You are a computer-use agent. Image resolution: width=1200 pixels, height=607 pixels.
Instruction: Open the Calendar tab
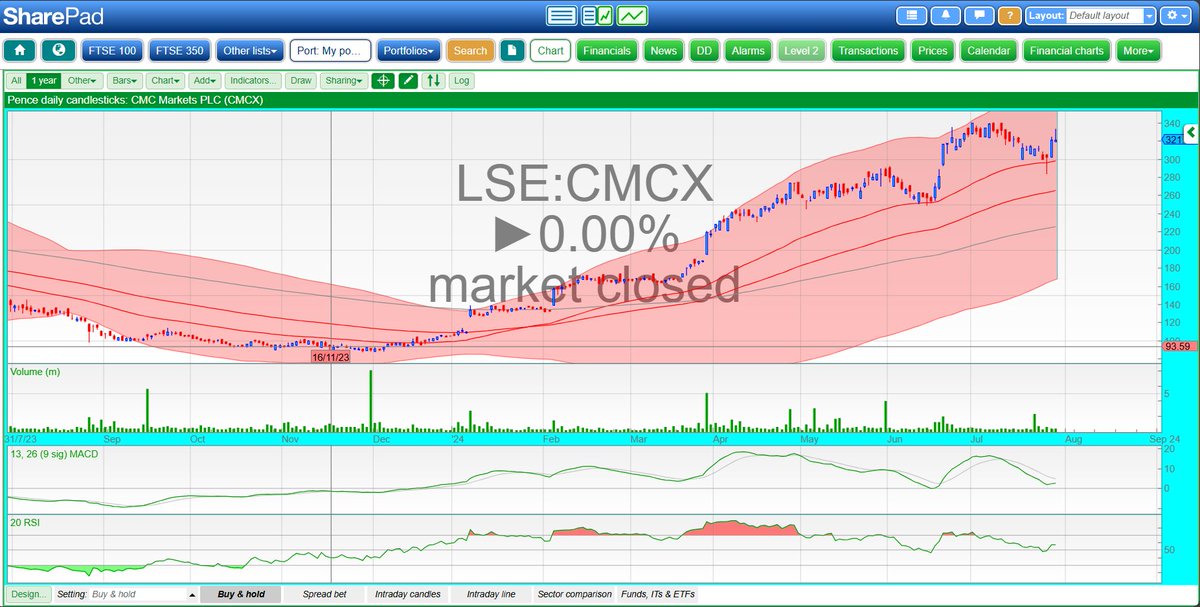988,50
